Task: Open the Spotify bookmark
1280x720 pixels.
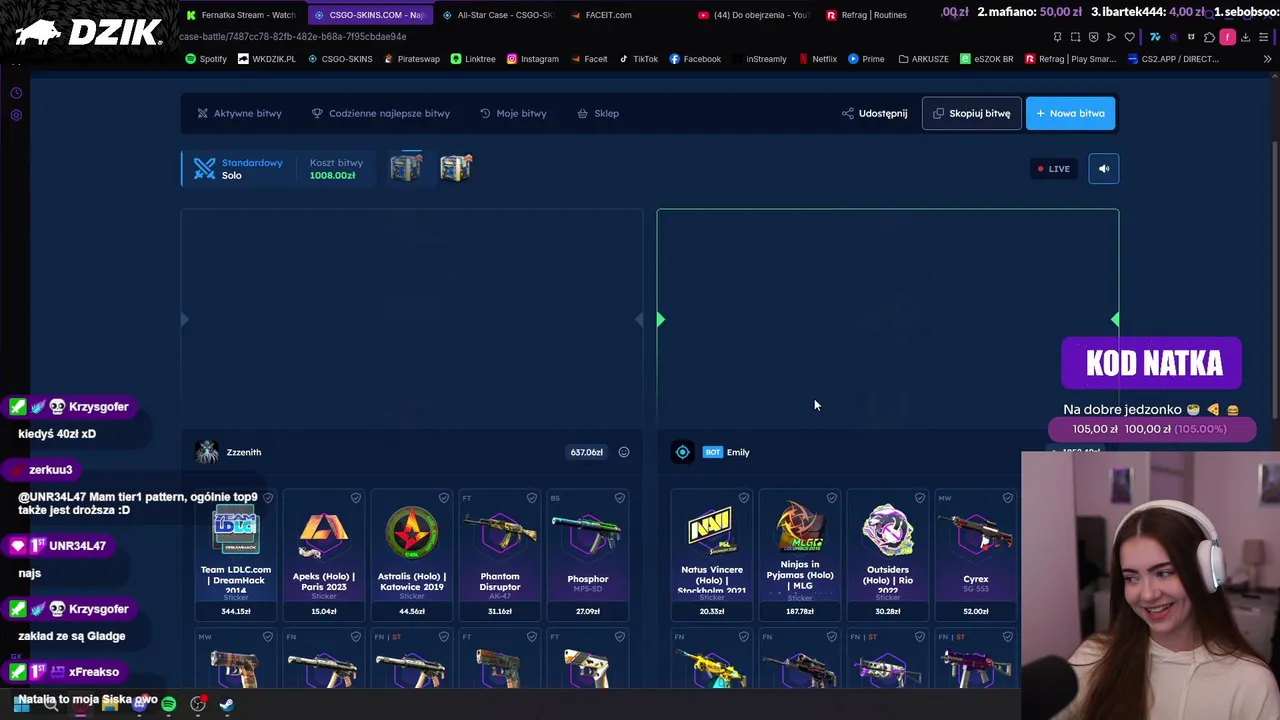Action: click(206, 59)
